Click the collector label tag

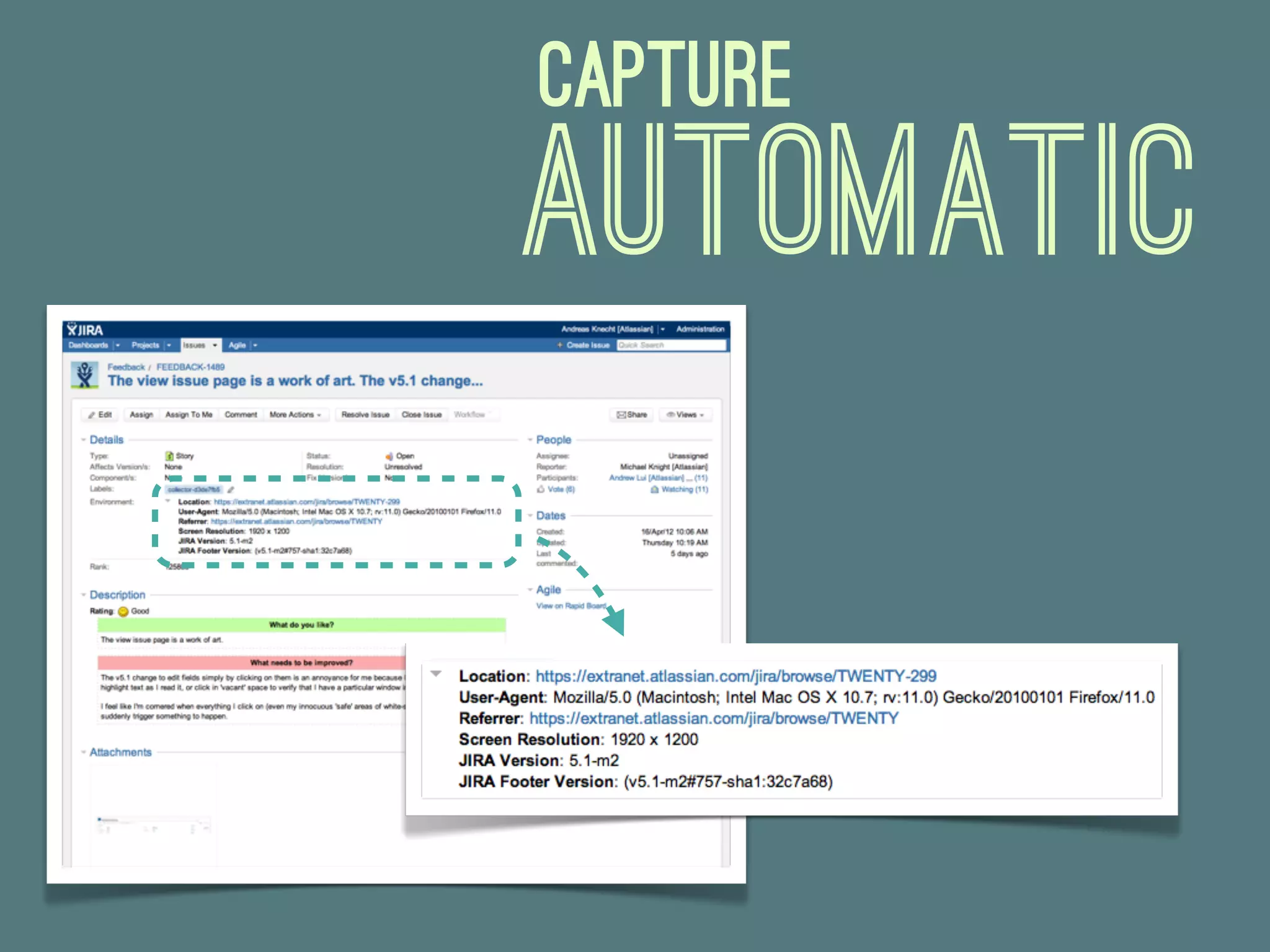[x=193, y=490]
